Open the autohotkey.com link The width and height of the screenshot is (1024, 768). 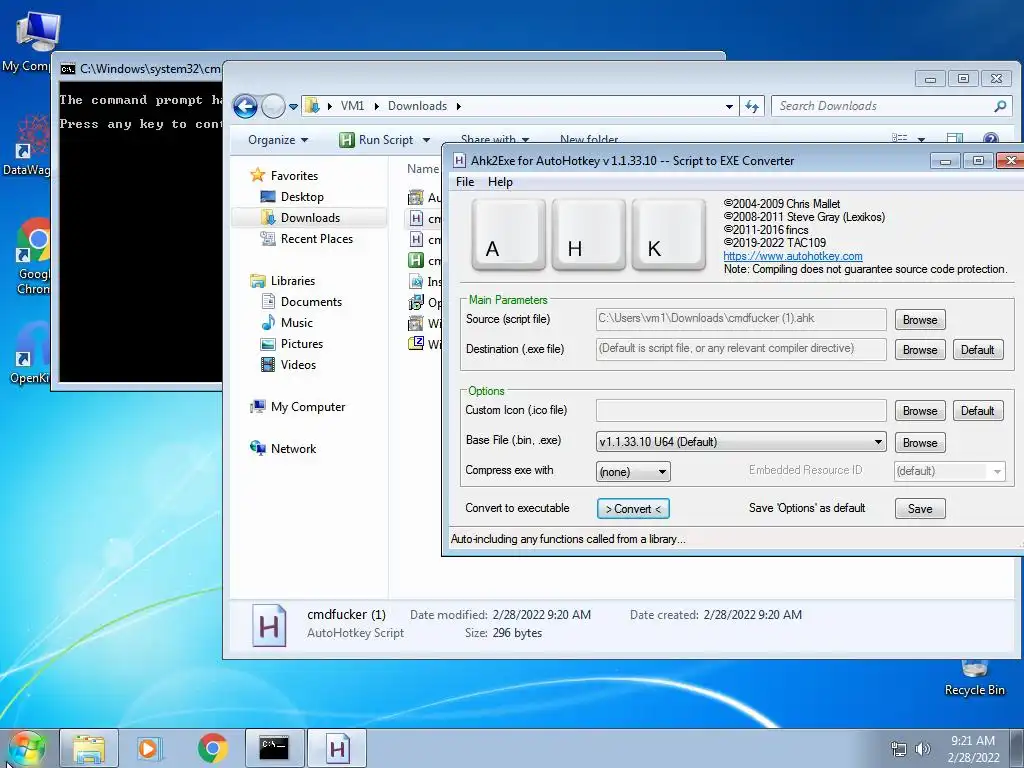coord(792,256)
